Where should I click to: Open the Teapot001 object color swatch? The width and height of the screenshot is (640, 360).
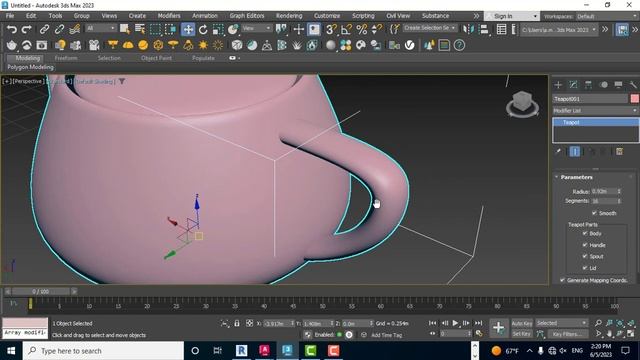tap(634, 98)
